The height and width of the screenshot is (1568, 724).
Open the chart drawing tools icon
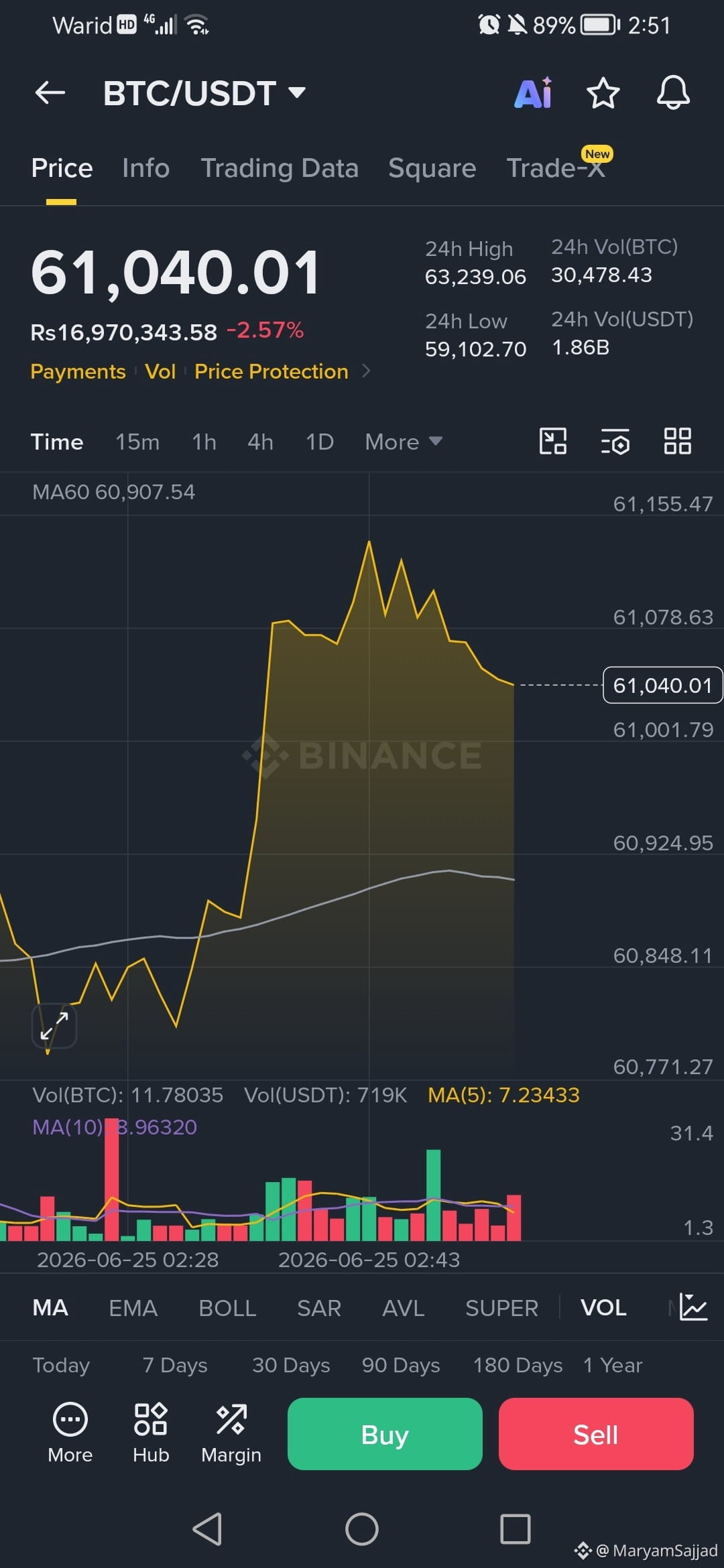coord(553,442)
